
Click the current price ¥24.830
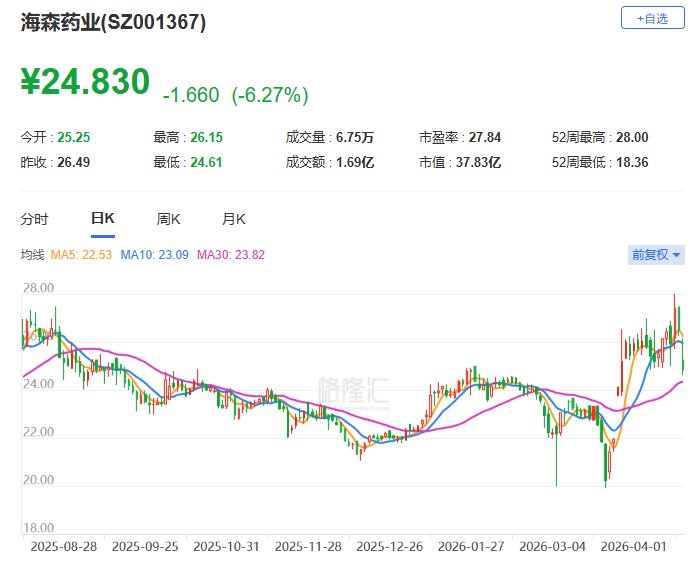click(85, 81)
